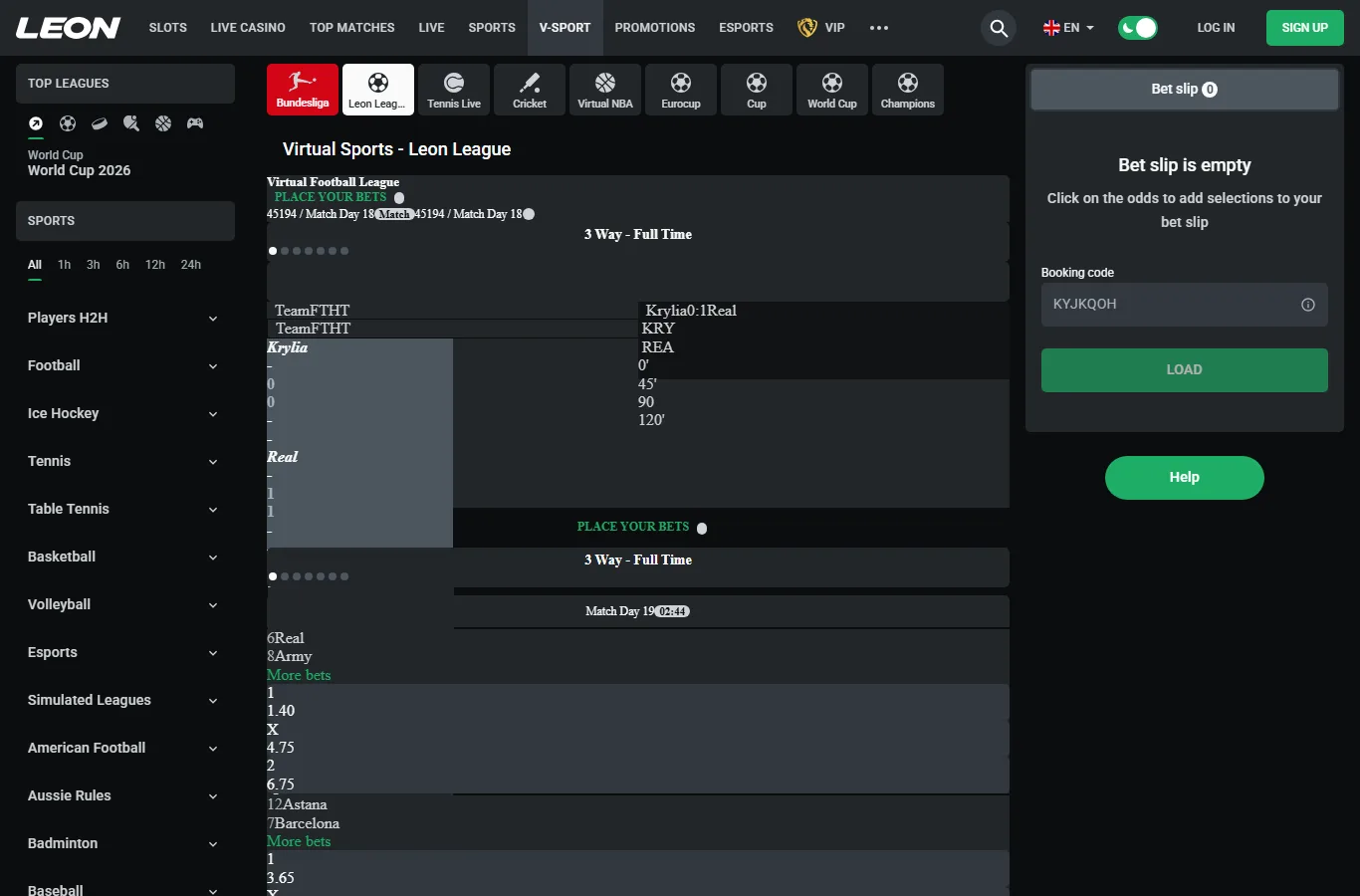This screenshot has height=896, width=1360.
Task: Open the Cup virtual tile
Action: (x=757, y=90)
